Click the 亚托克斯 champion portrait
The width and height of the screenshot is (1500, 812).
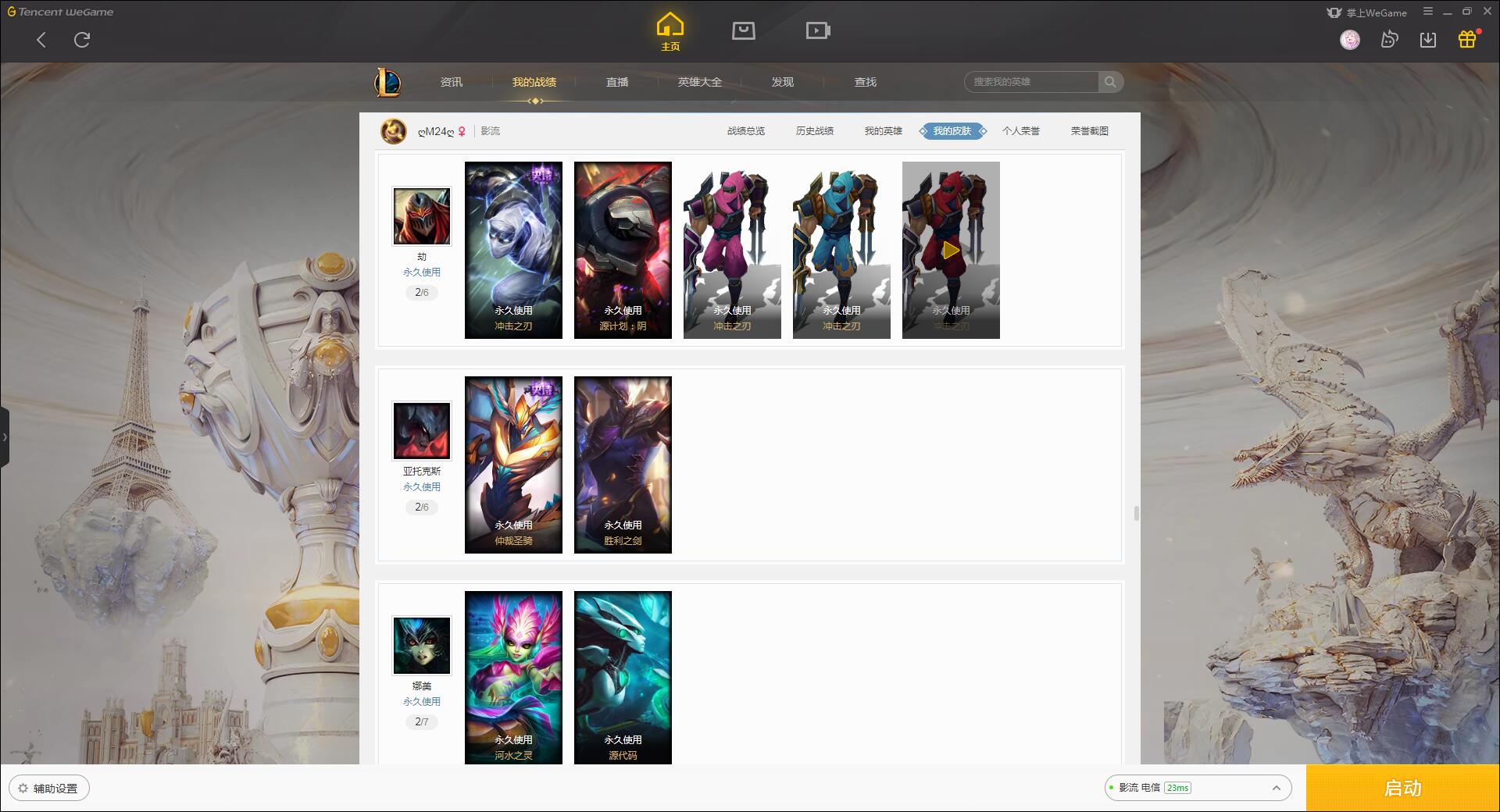click(x=422, y=431)
